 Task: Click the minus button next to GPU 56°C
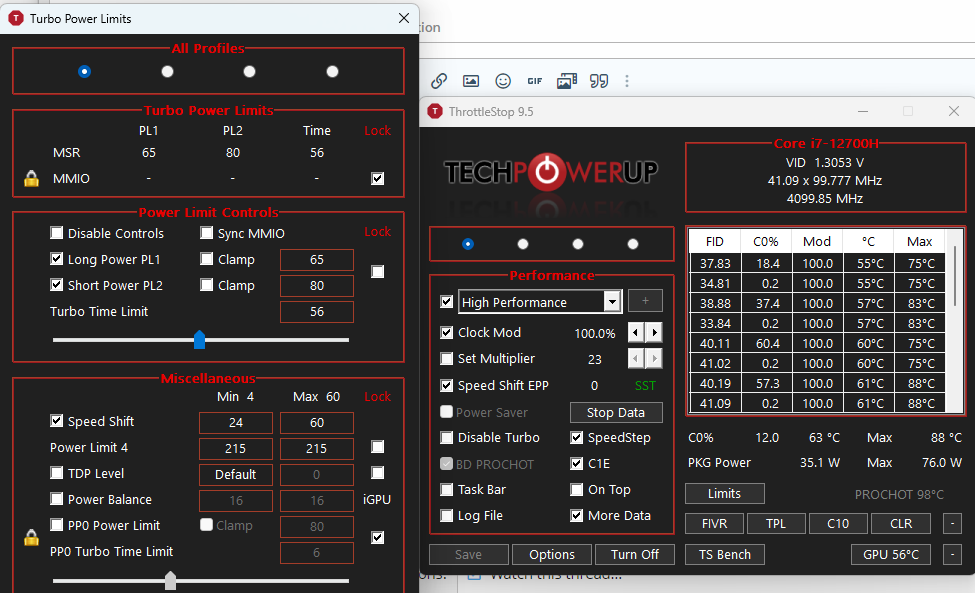click(952, 554)
